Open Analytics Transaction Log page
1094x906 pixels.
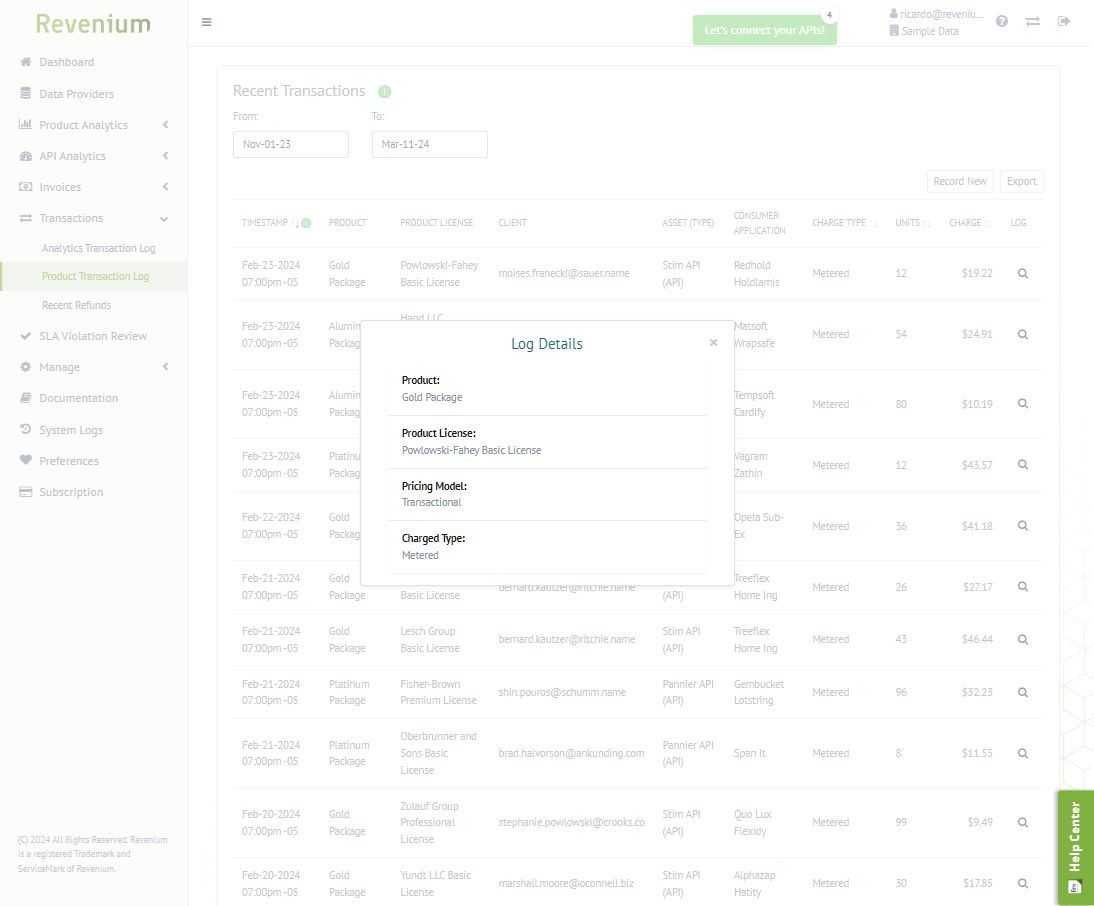click(x=98, y=248)
